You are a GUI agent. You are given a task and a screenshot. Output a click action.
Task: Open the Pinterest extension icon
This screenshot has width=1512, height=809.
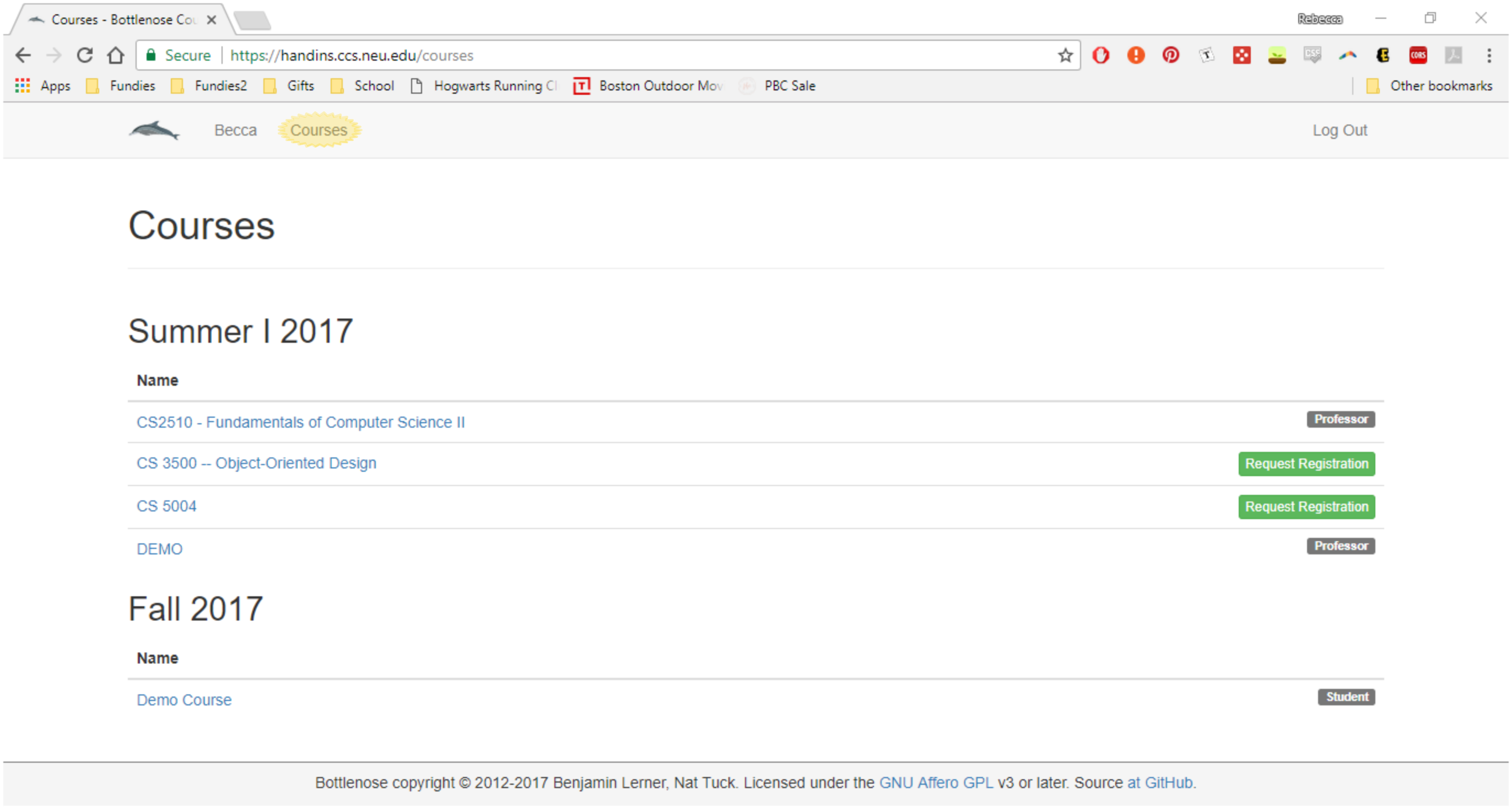tap(1170, 55)
